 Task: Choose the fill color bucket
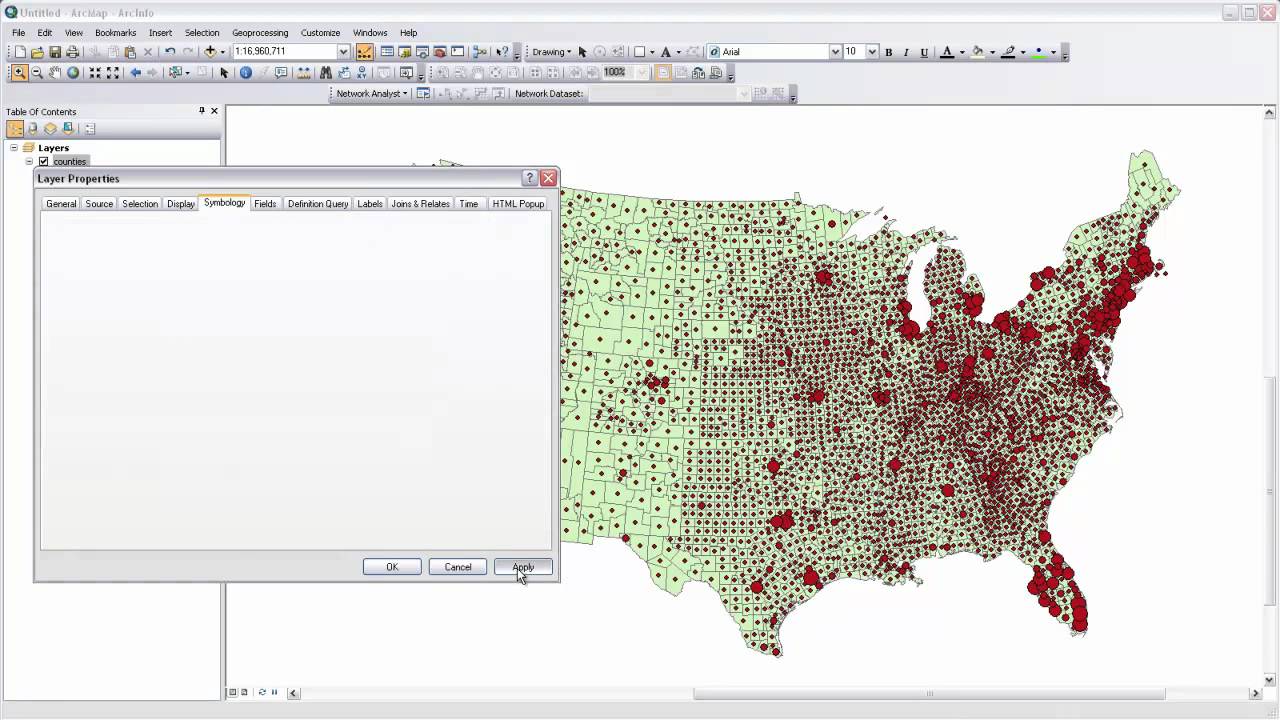pos(977,52)
